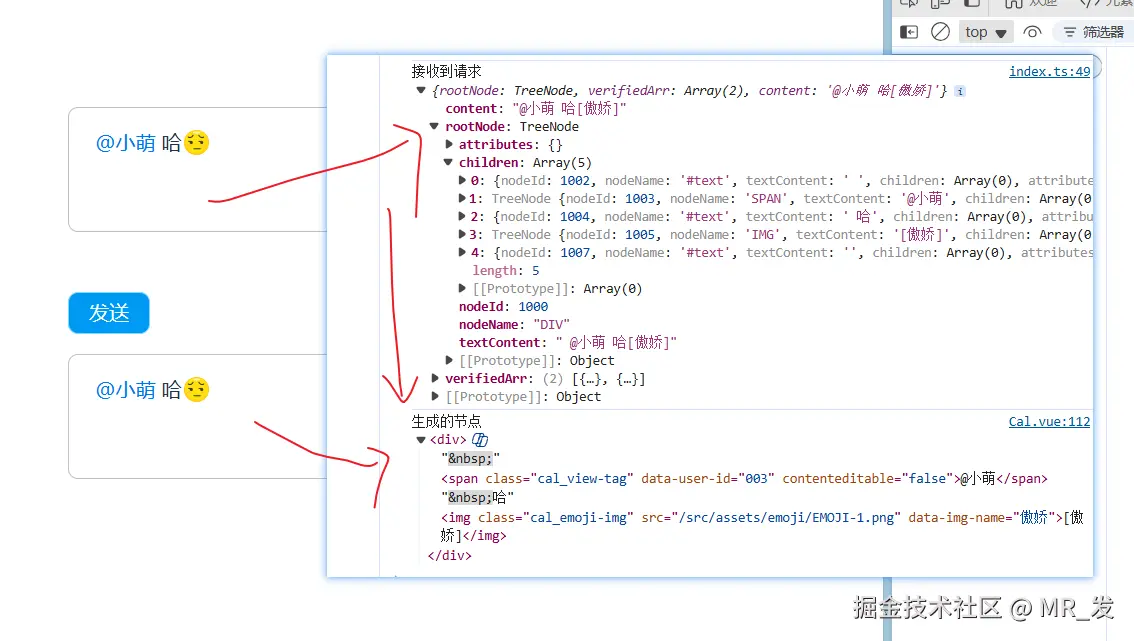Click the @小萌 mention in the top editor
This screenshot has width=1134, height=641.
(125, 143)
